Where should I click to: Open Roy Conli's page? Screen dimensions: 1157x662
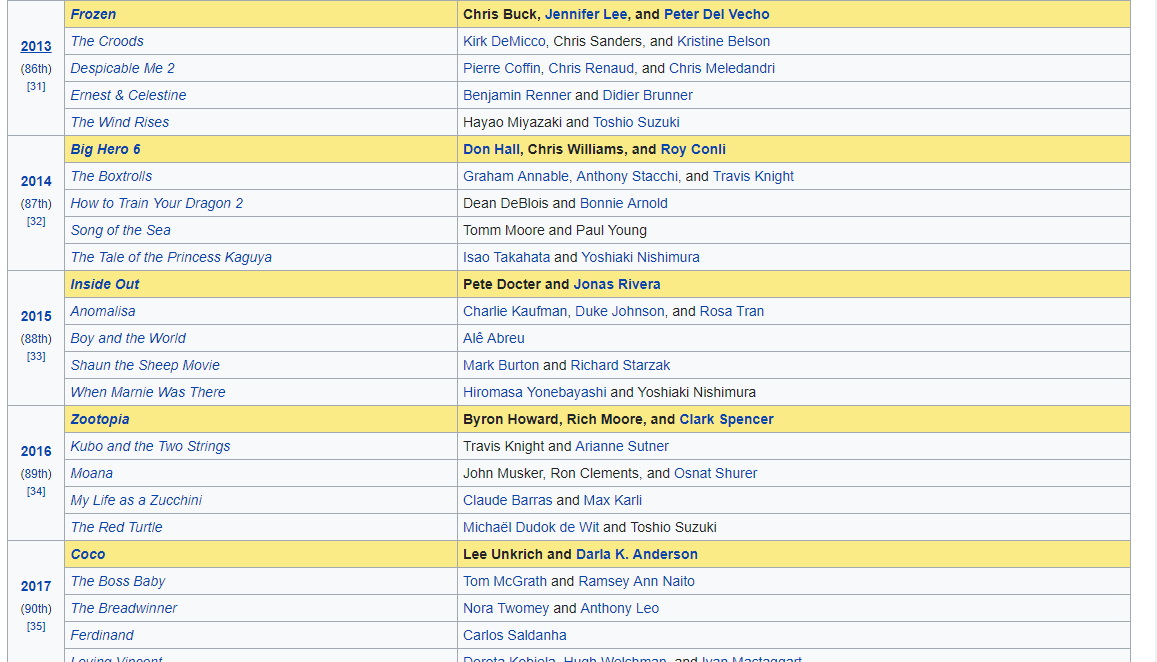[x=693, y=149]
